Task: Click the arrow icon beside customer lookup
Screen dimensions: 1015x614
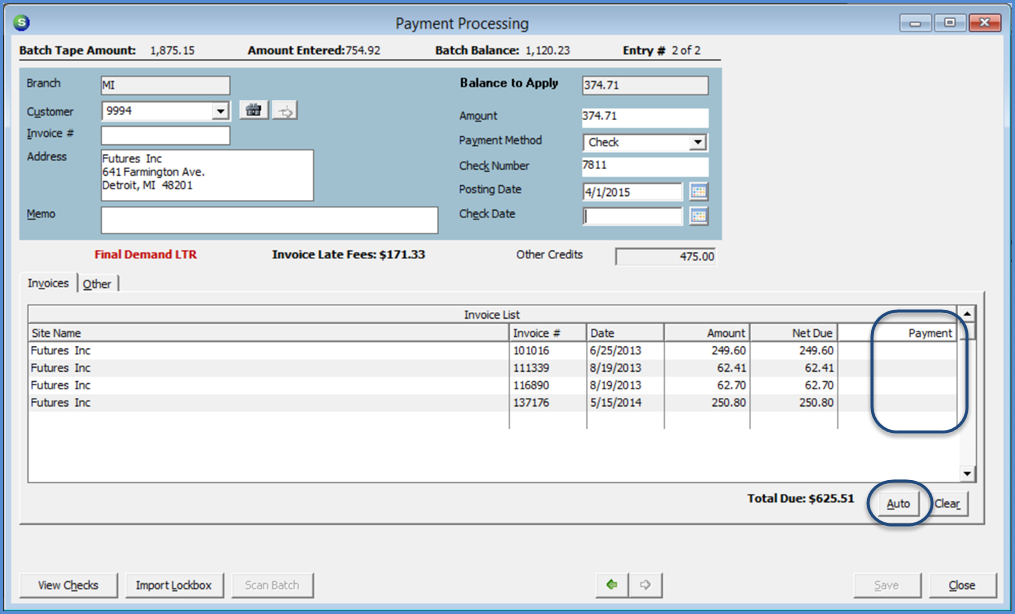Action: (285, 111)
